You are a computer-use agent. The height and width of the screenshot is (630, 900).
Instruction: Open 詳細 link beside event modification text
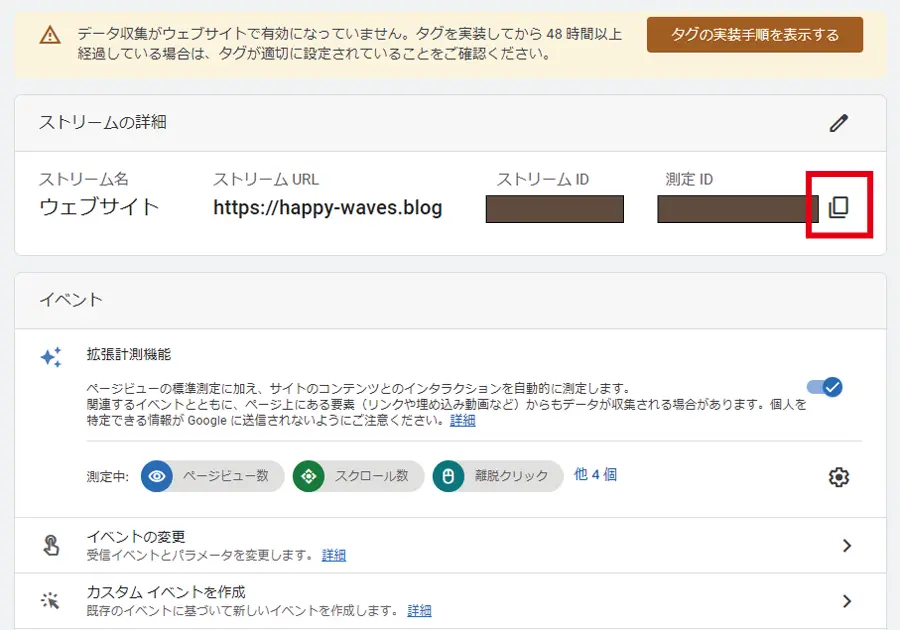334,555
